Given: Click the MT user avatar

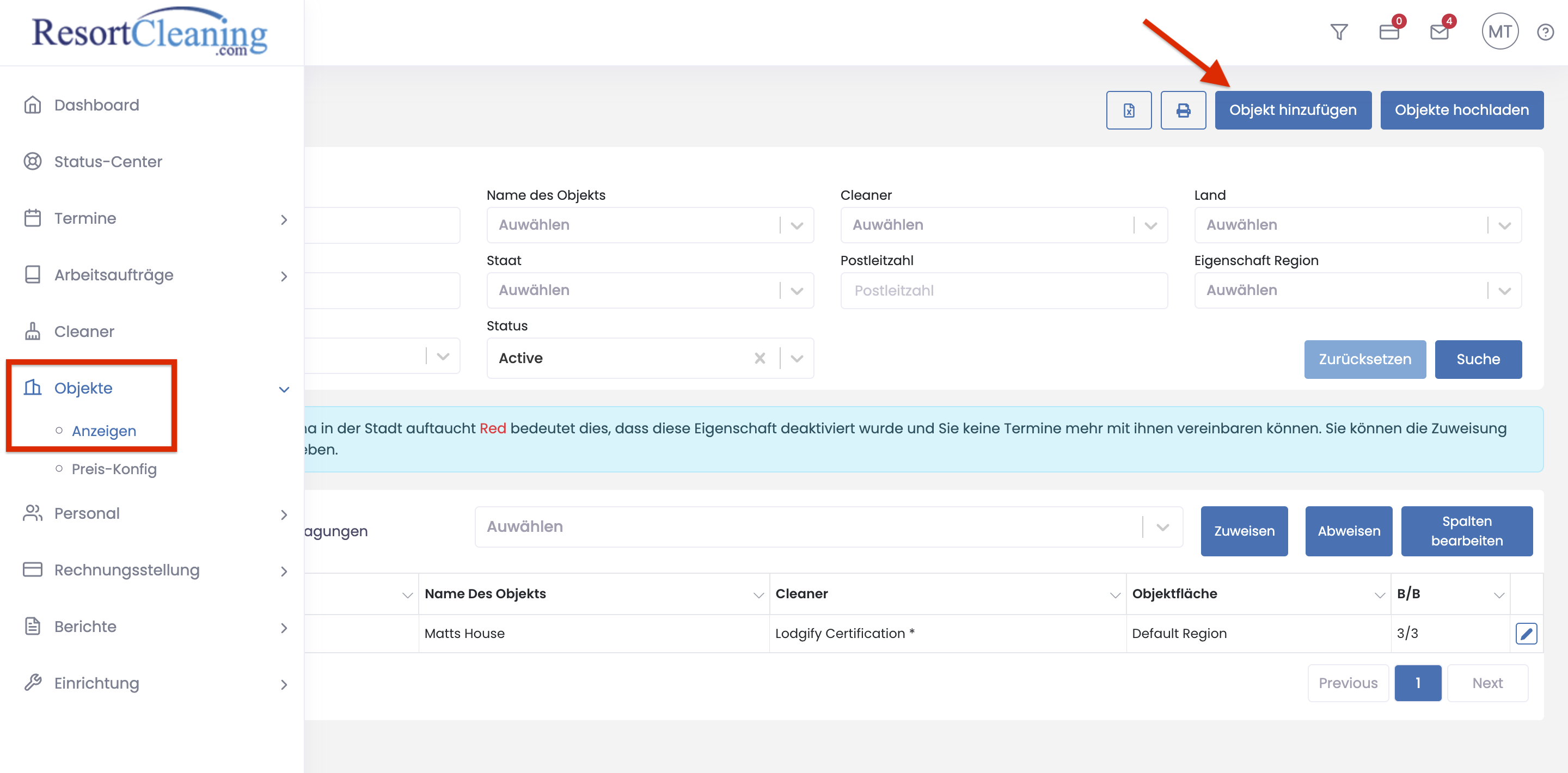Looking at the screenshot, I should [1499, 32].
